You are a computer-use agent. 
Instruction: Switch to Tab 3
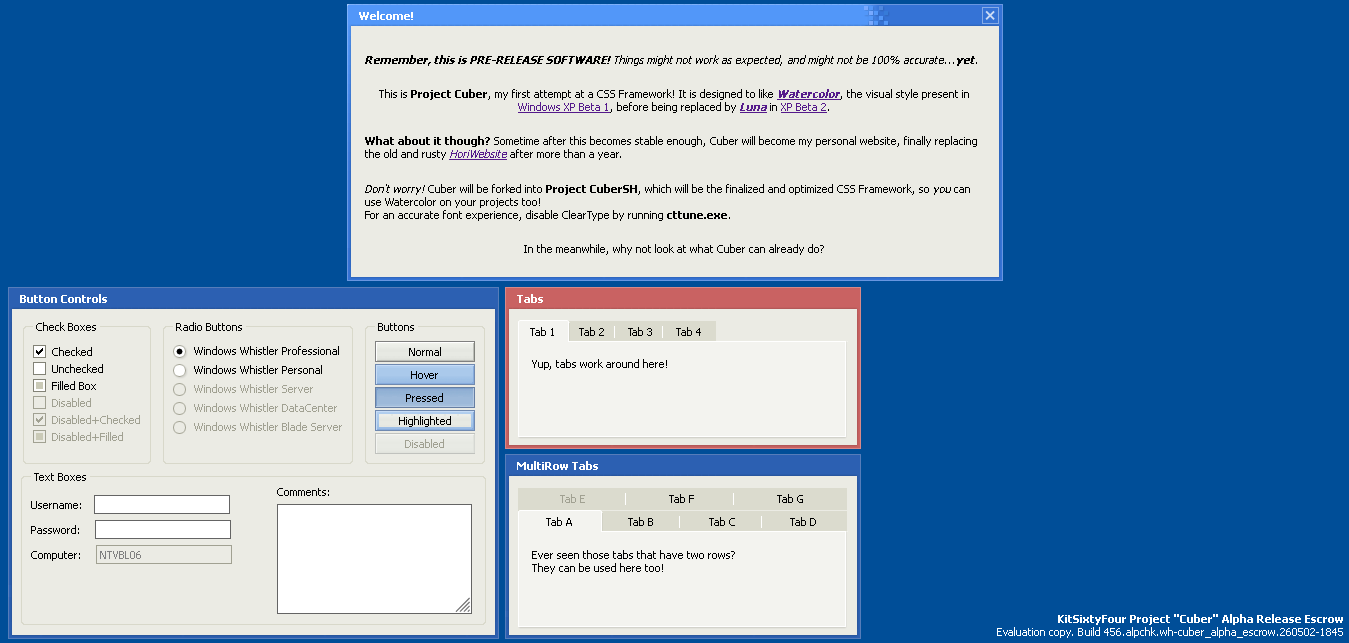(640, 332)
